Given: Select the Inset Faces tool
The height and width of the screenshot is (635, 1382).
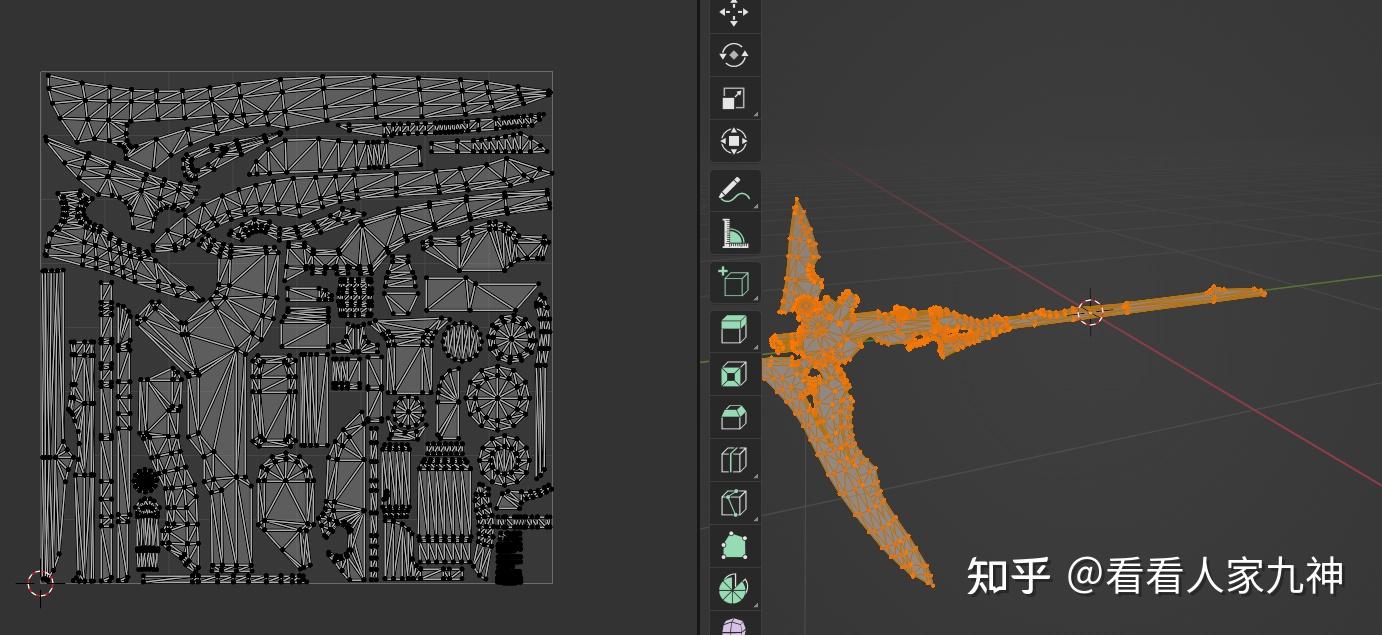Looking at the screenshot, I should click(735, 372).
